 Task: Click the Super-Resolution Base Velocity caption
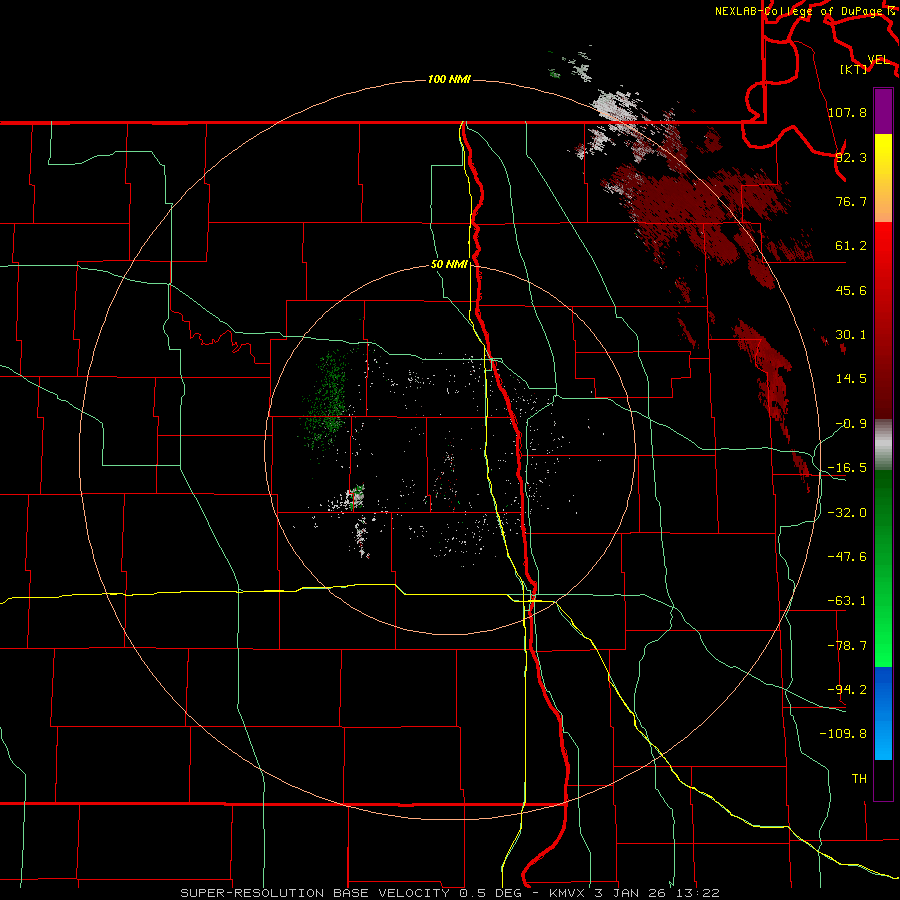450,893
